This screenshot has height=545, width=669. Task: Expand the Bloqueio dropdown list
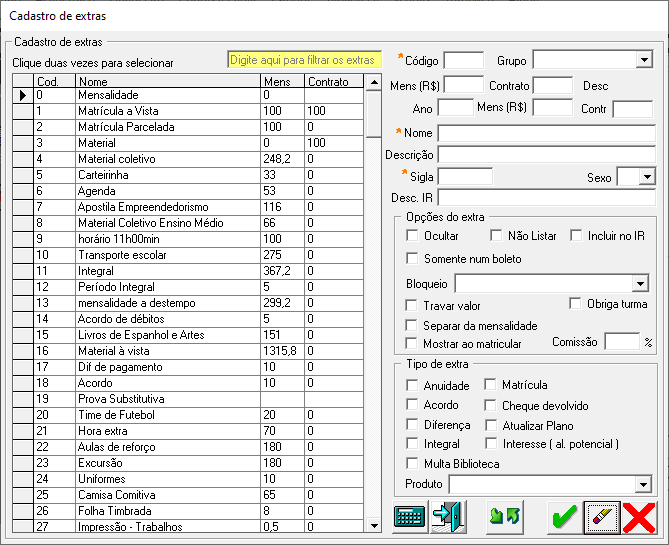point(640,284)
